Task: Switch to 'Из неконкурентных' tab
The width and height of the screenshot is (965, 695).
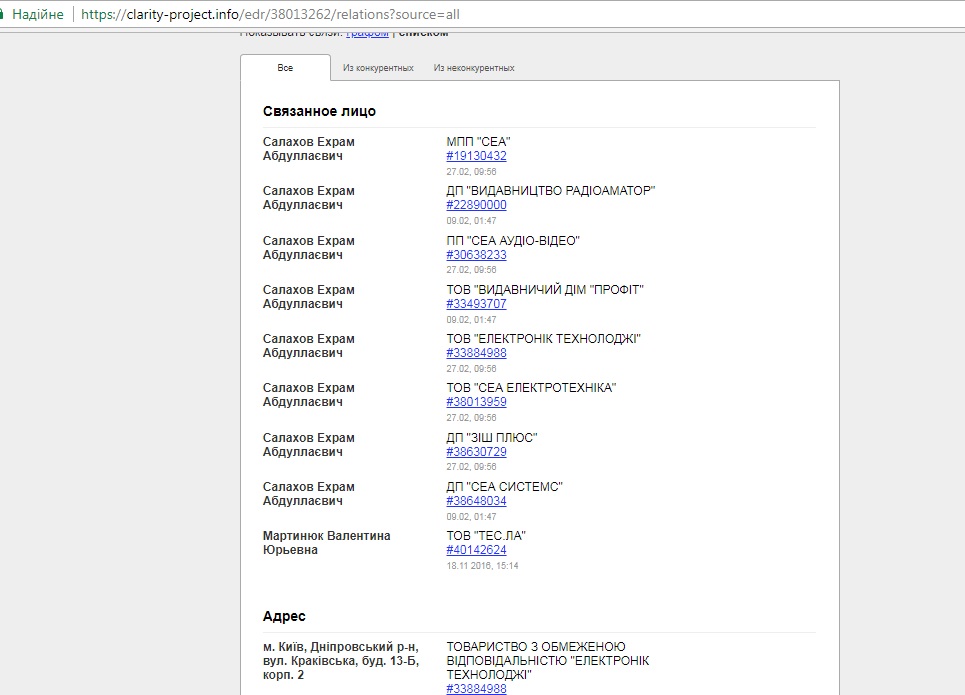Action: click(474, 68)
